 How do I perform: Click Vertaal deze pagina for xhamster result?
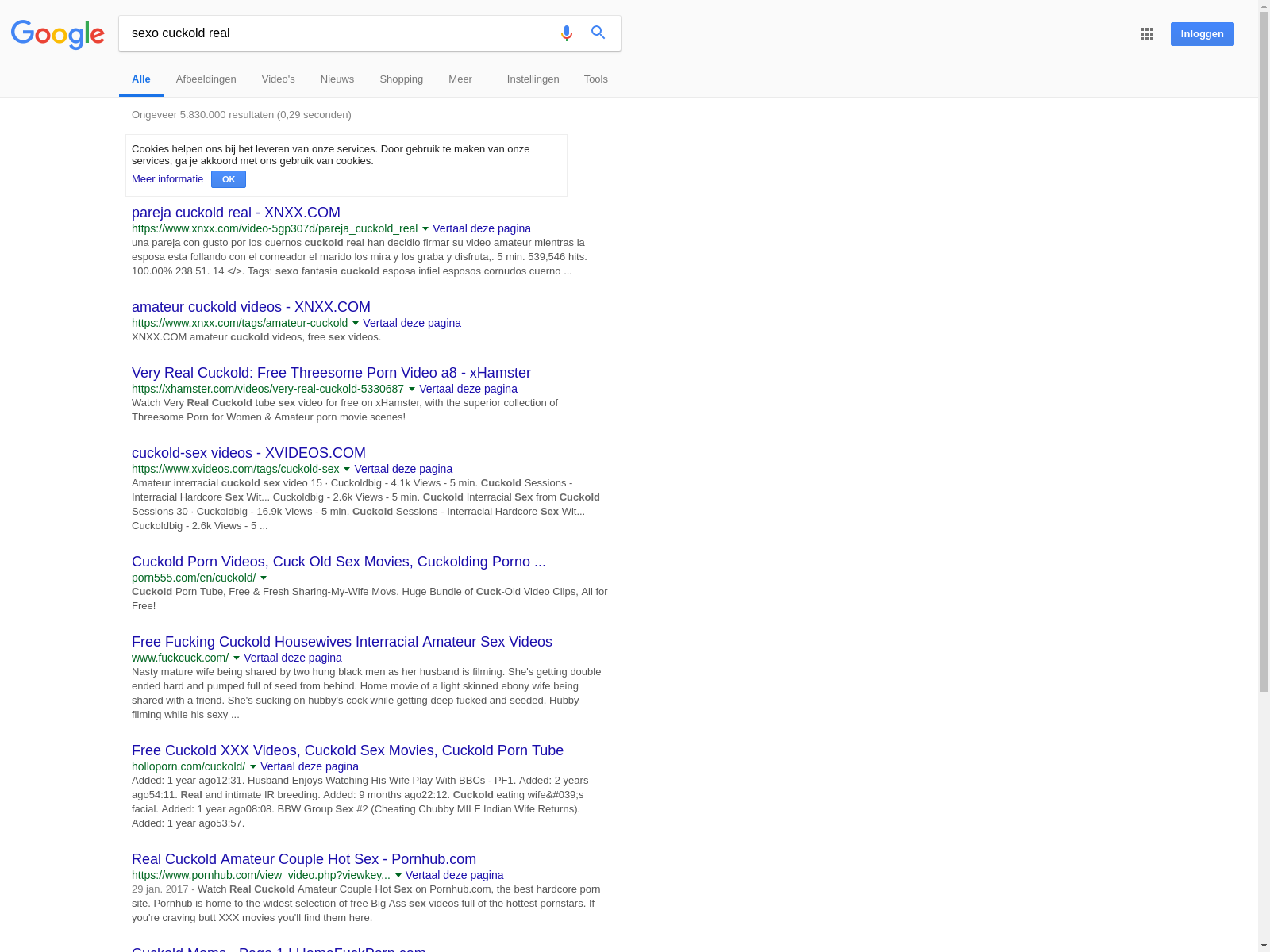tap(468, 389)
